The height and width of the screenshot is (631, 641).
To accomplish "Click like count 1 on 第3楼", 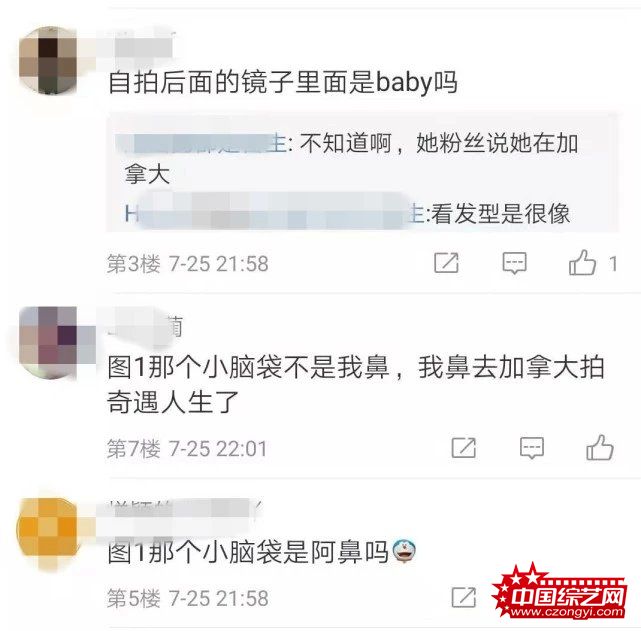I will [x=612, y=263].
